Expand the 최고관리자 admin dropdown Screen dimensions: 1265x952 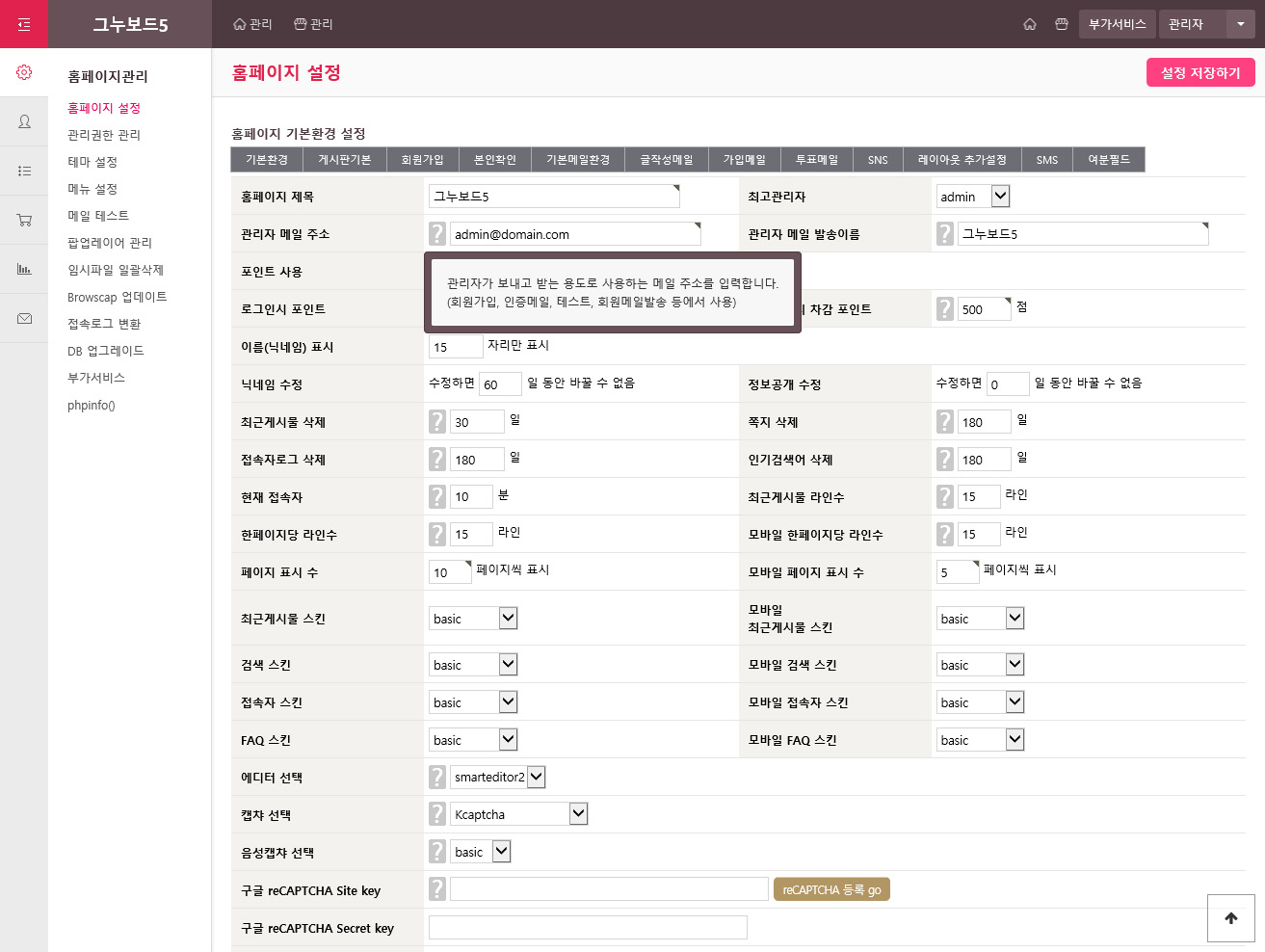tap(1000, 197)
